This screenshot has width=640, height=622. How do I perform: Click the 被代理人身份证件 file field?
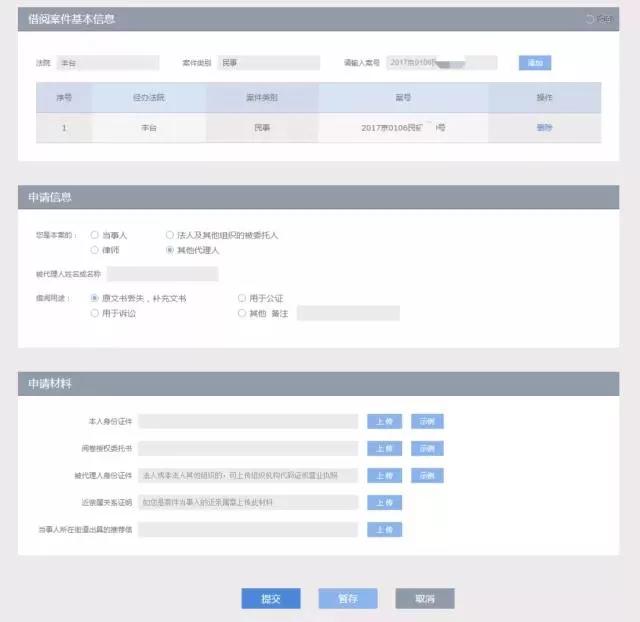(x=248, y=475)
